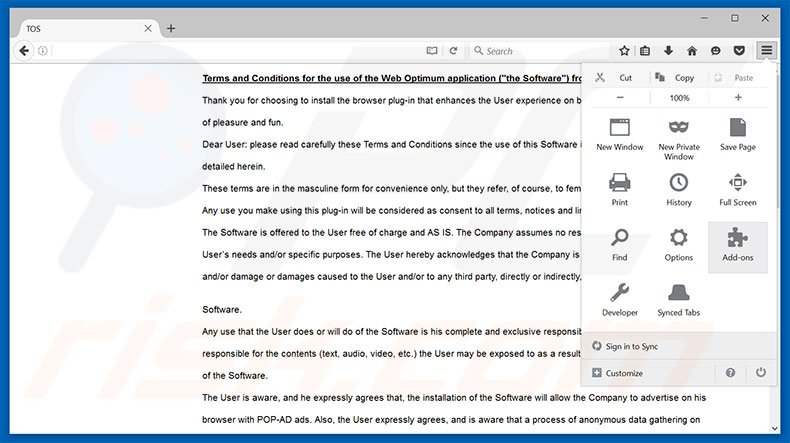Go to the Home page icon

[x=692, y=50]
